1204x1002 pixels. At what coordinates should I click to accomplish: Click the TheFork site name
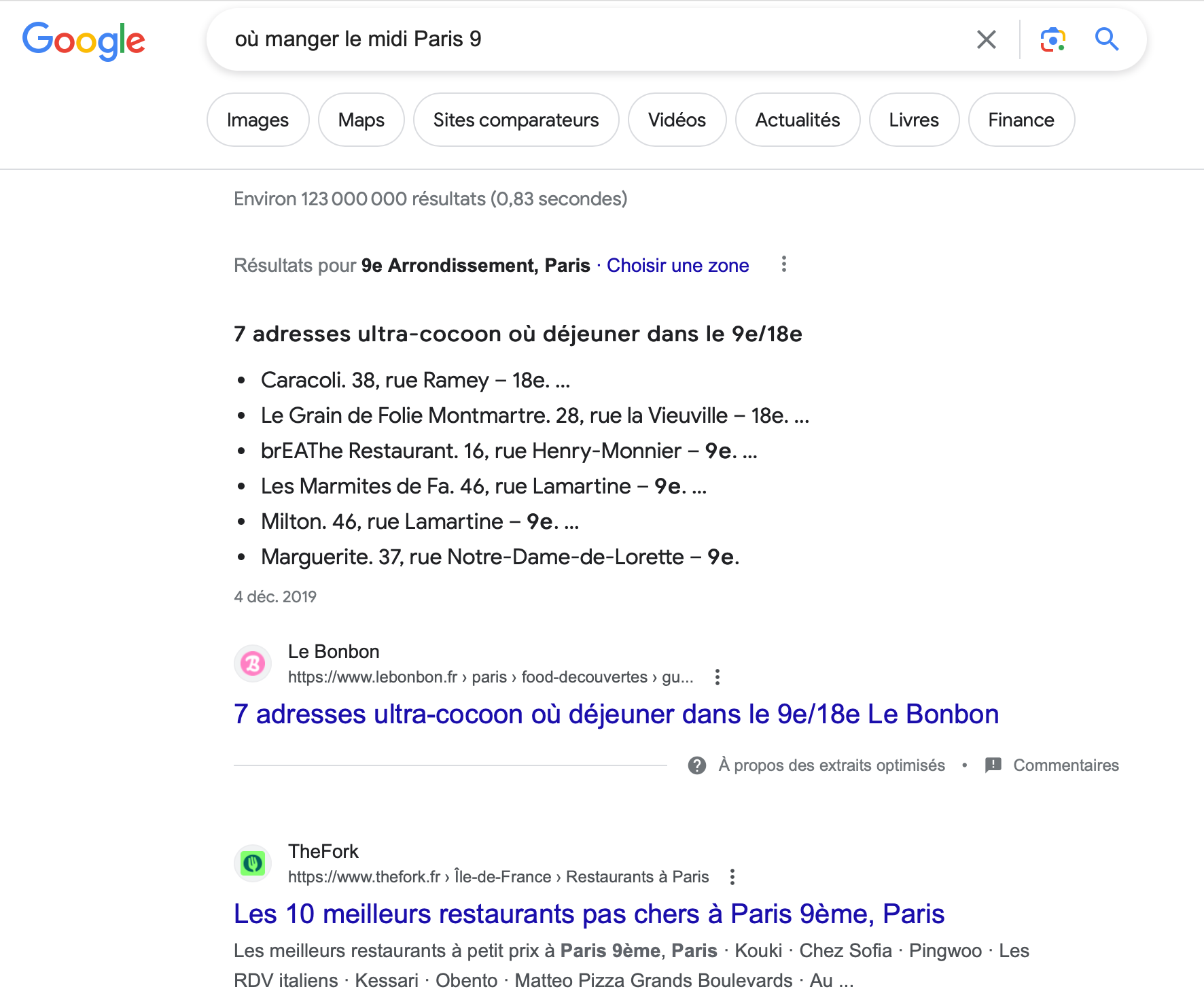(323, 851)
